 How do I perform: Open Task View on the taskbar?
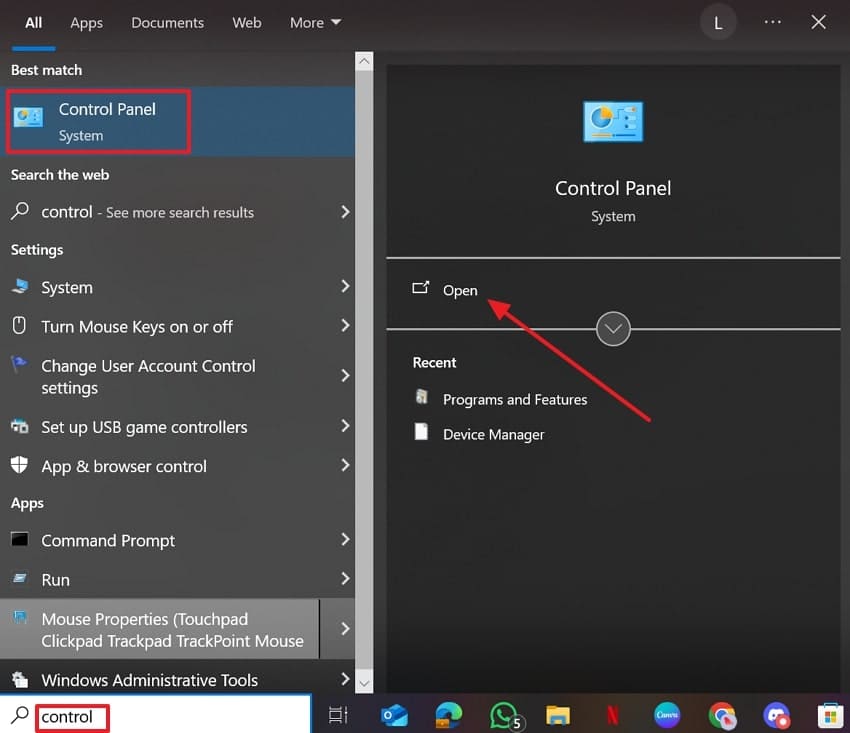click(x=338, y=716)
